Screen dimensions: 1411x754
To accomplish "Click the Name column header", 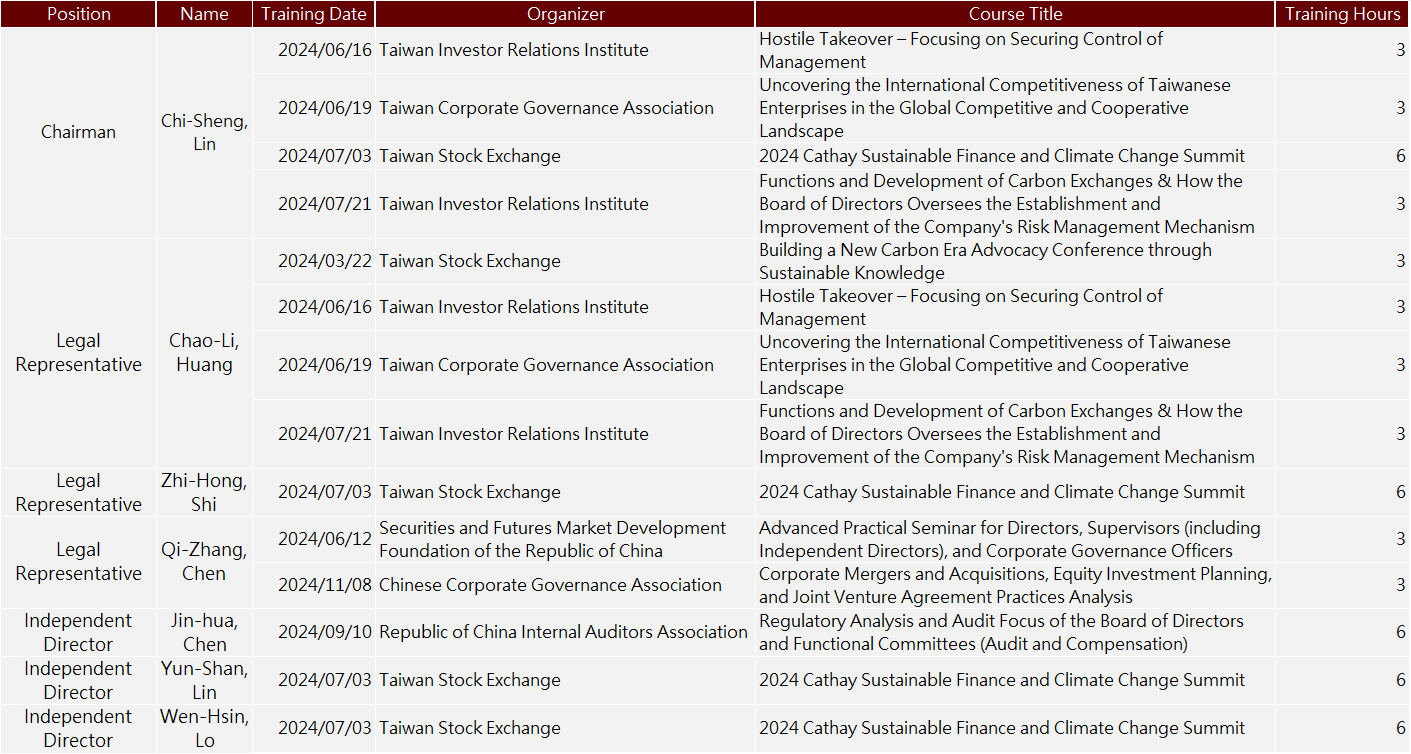I will (x=204, y=14).
